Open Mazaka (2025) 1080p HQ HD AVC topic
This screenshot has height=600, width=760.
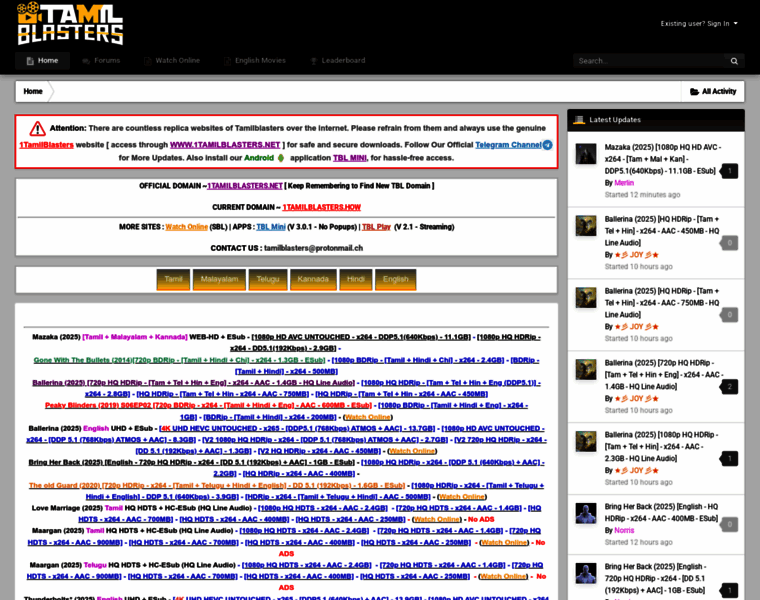[663, 159]
